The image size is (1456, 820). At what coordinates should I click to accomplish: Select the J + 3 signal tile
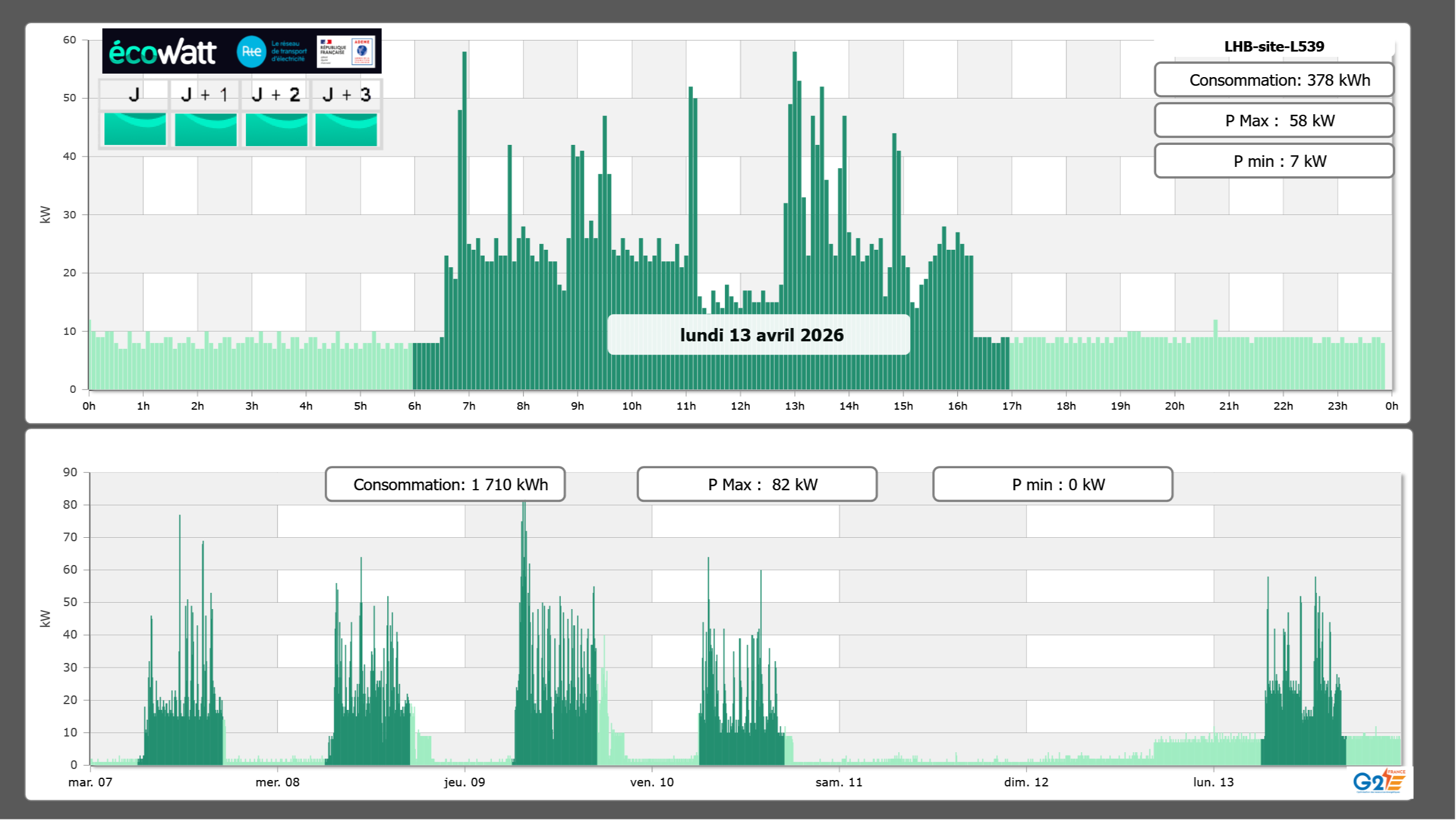pyautogui.click(x=346, y=129)
